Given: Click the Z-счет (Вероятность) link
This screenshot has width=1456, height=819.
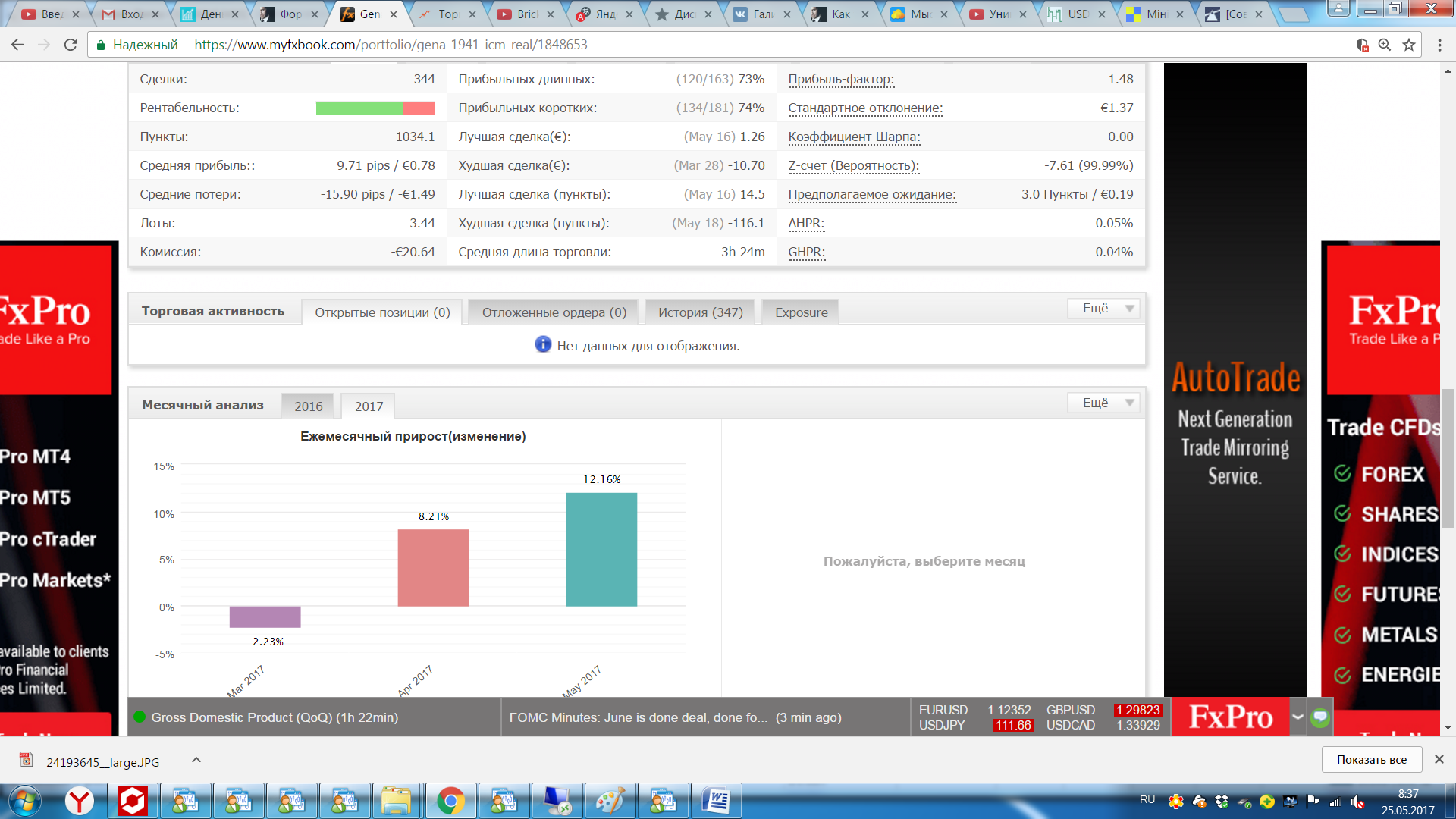Looking at the screenshot, I should (x=853, y=165).
